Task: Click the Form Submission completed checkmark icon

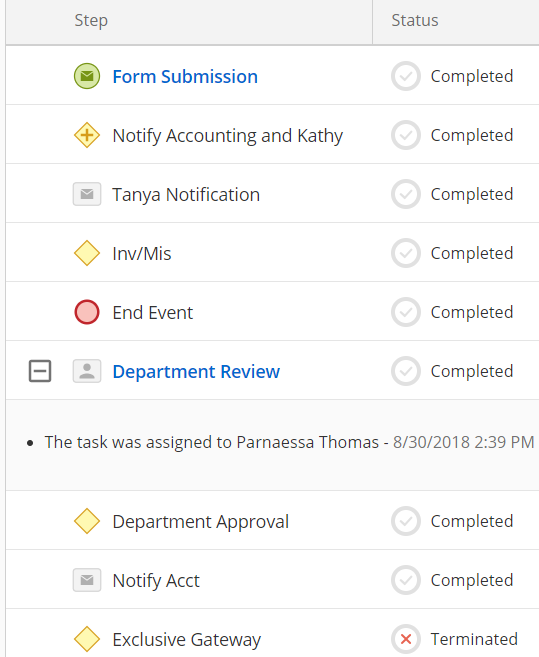Action: pyautogui.click(x=406, y=76)
